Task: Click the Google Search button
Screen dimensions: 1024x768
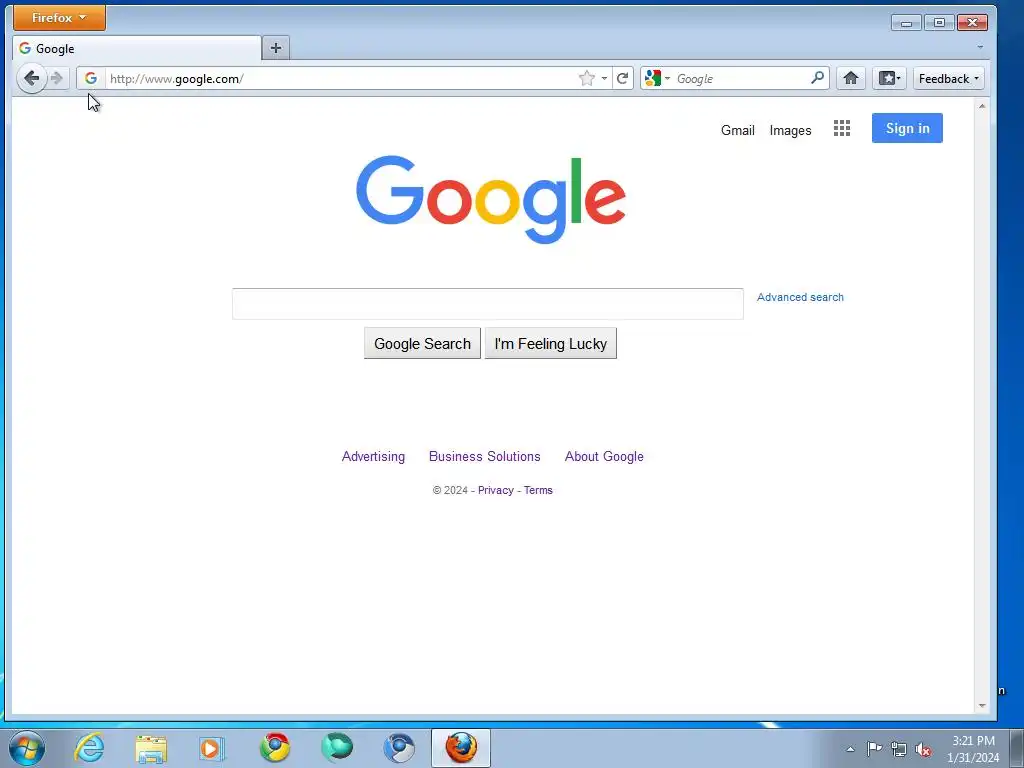Action: tap(422, 344)
